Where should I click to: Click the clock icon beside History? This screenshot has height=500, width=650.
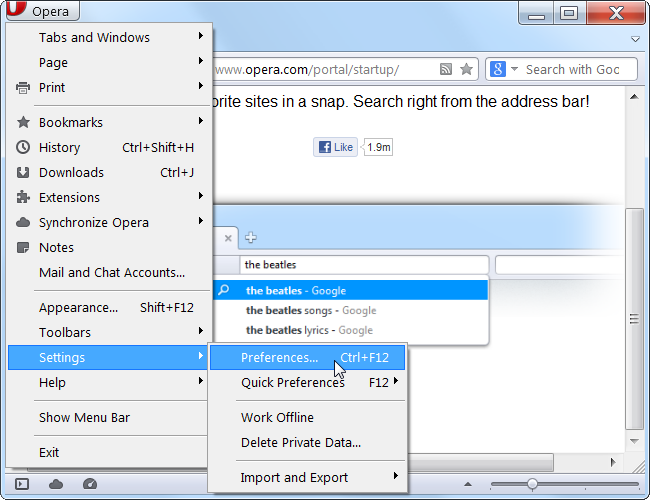[x=23, y=147]
